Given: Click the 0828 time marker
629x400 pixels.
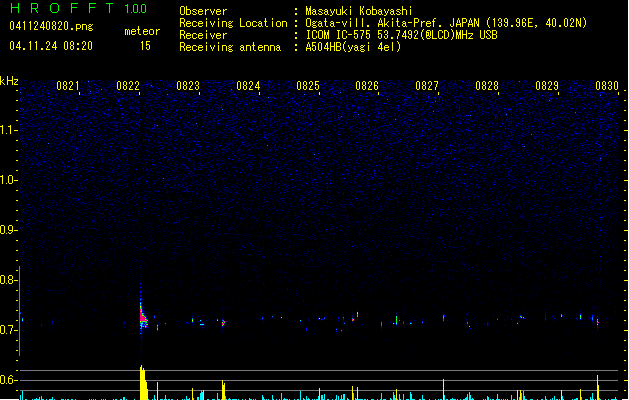Looking at the screenshot, I should tap(487, 85).
